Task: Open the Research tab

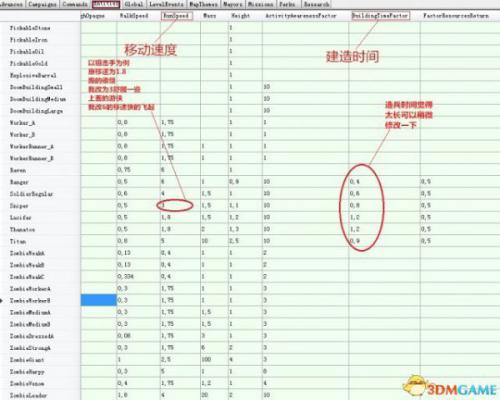Action: tap(316, 4)
